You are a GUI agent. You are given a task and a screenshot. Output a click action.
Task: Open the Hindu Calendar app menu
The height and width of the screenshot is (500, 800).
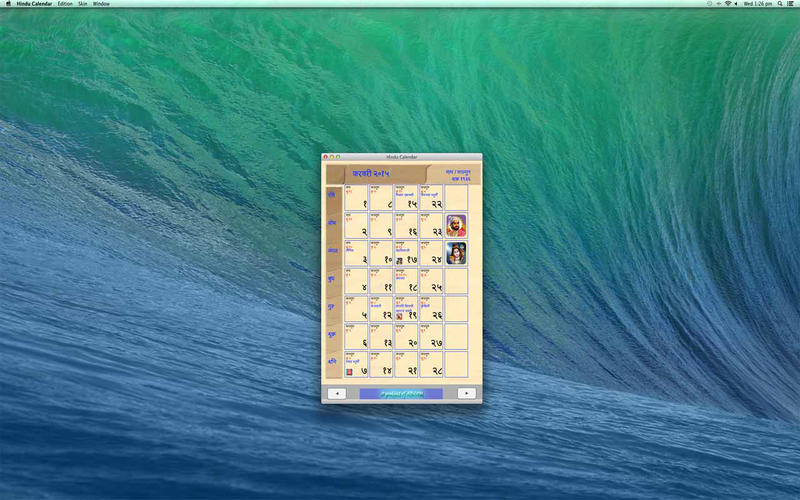click(34, 4)
